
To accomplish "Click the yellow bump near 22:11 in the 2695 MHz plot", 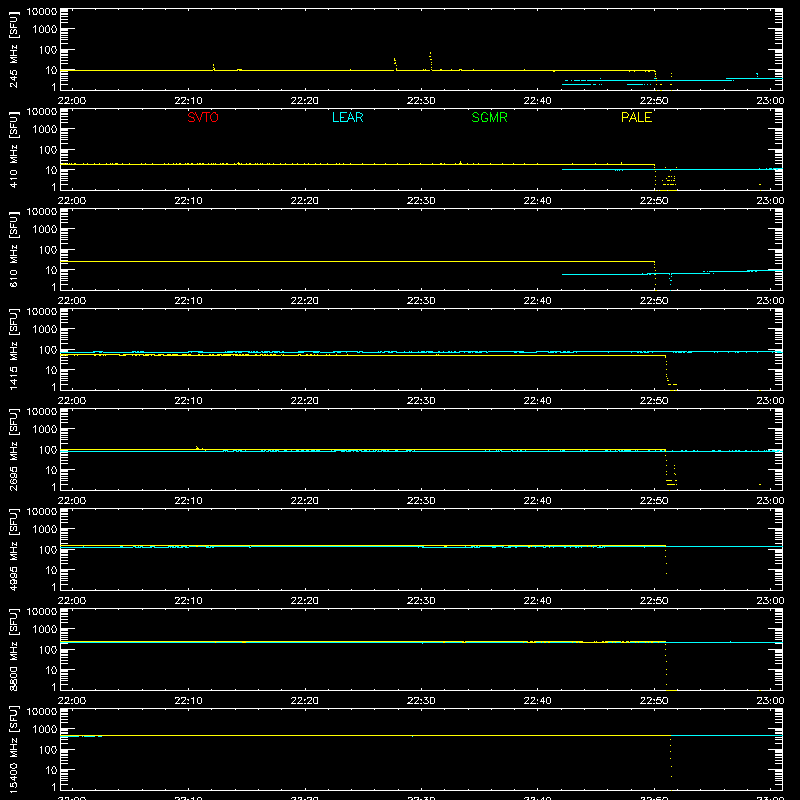I will [x=198, y=448].
